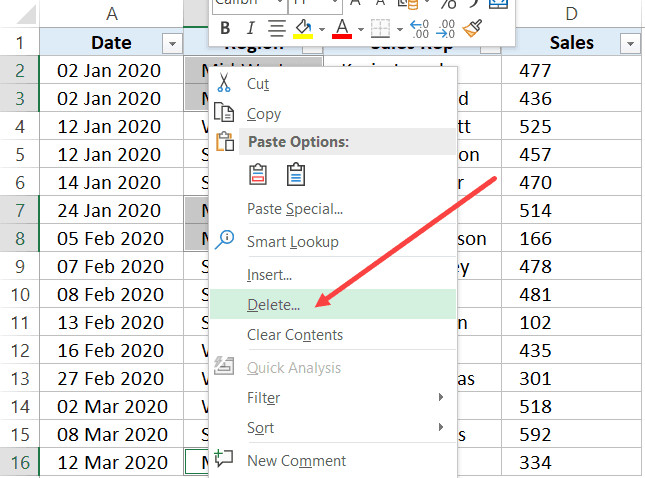Open the Sales column filter dropdown

click(630, 43)
